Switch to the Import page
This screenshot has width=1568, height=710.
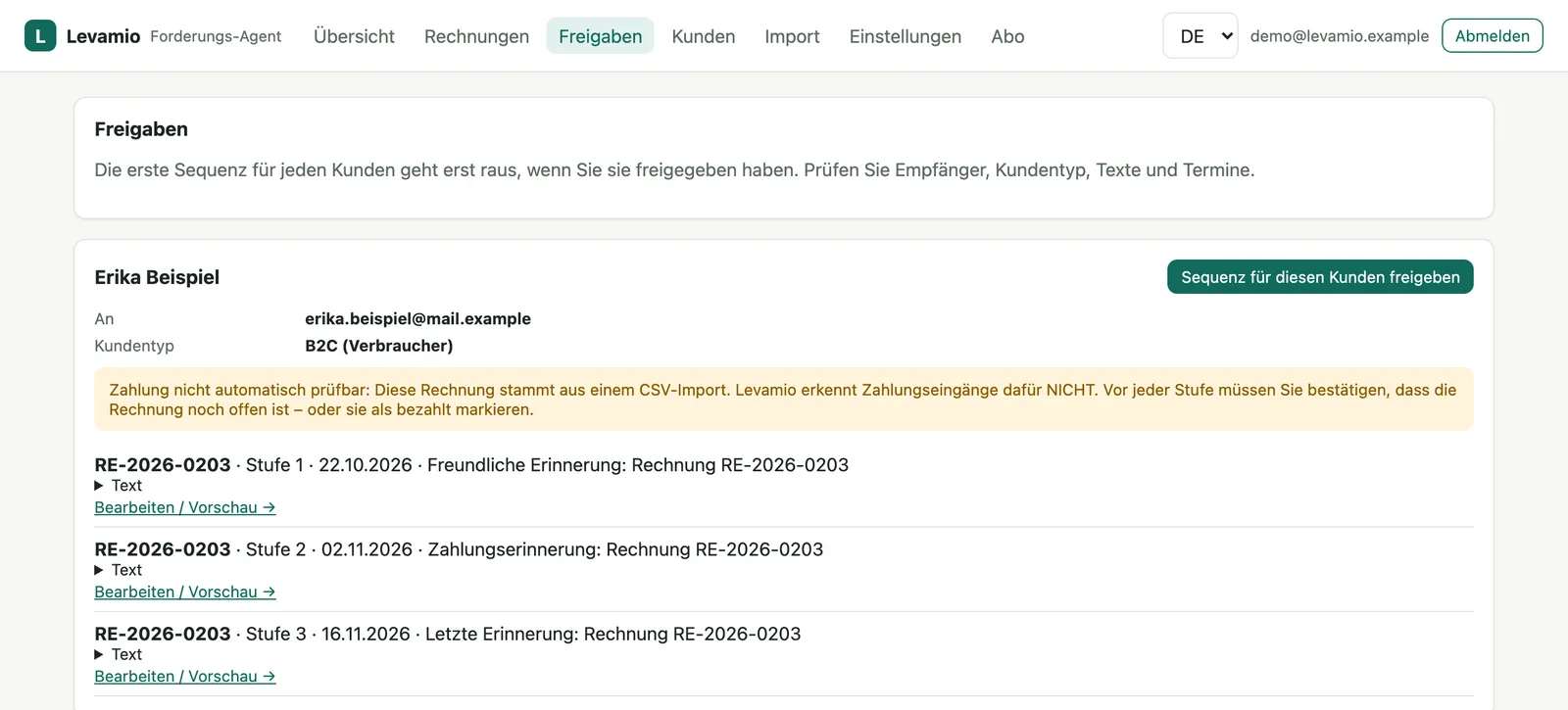point(792,36)
